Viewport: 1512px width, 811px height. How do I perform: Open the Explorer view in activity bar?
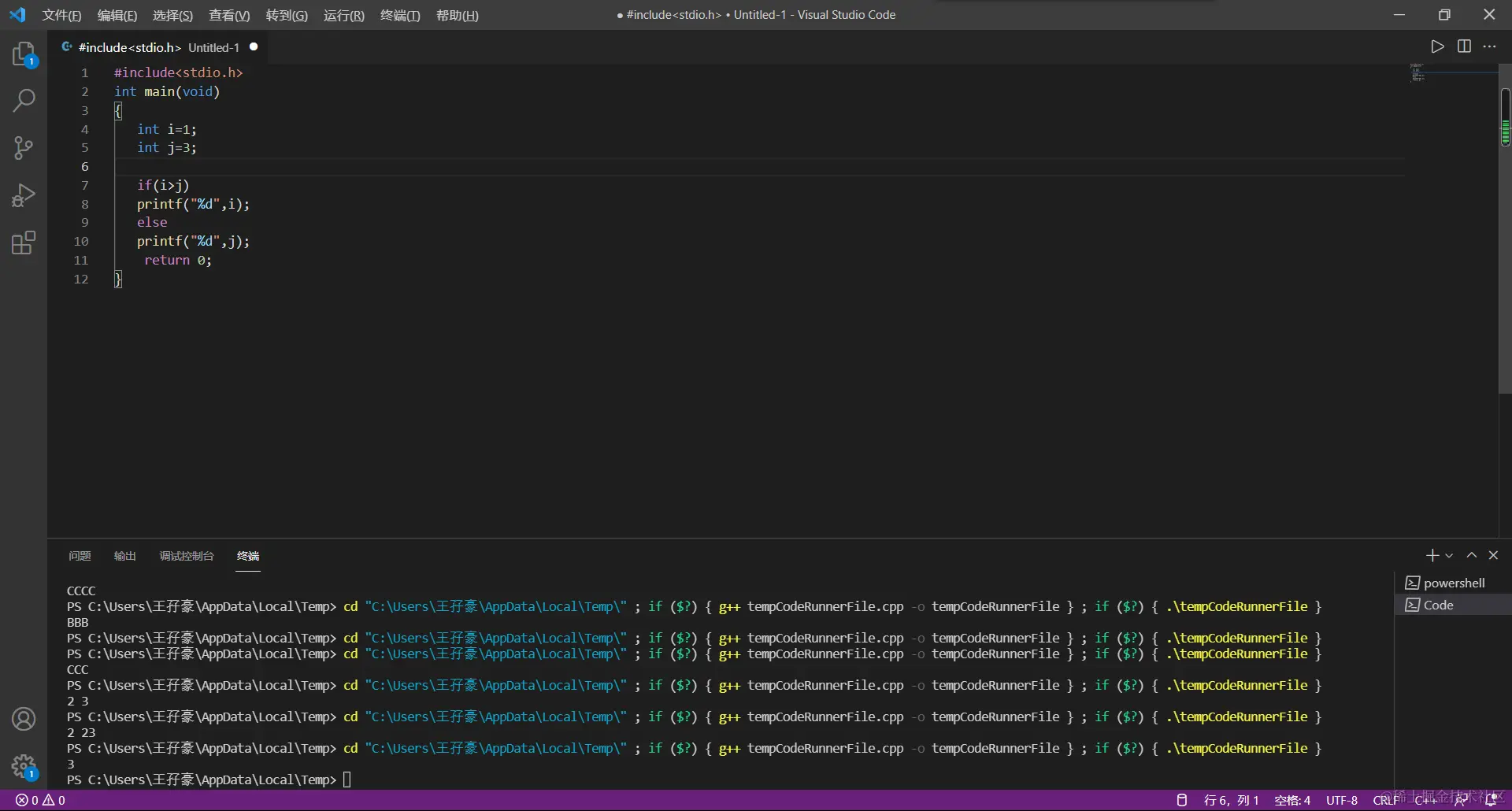pos(24,54)
